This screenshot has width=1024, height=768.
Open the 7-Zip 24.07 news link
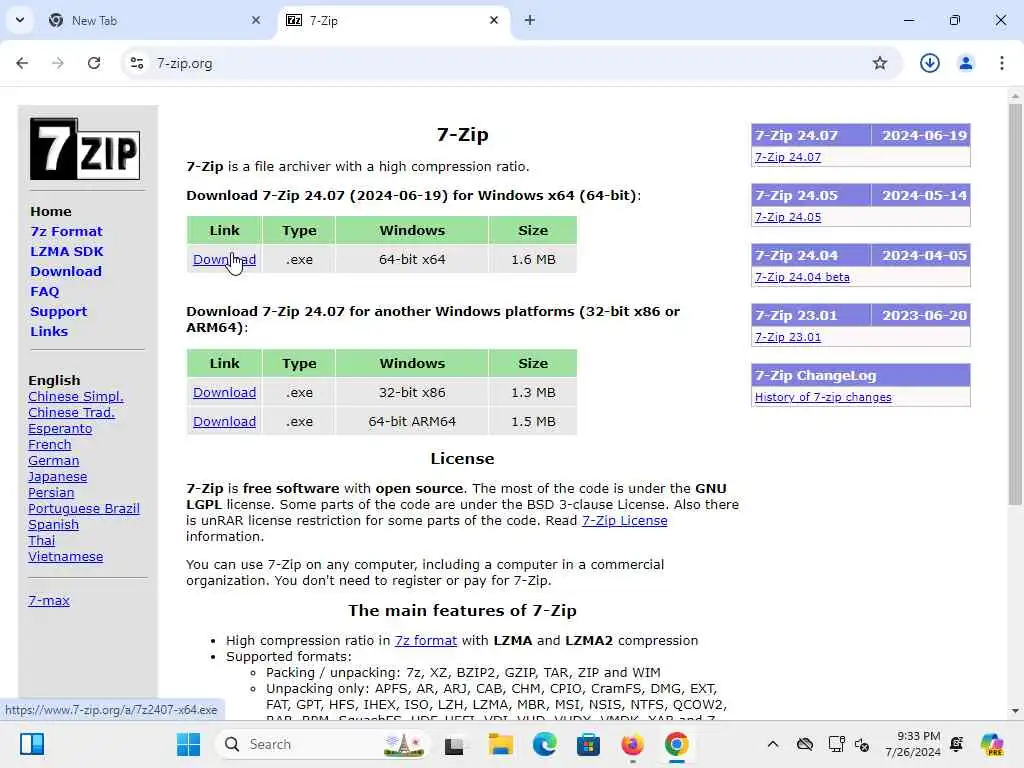coord(788,157)
